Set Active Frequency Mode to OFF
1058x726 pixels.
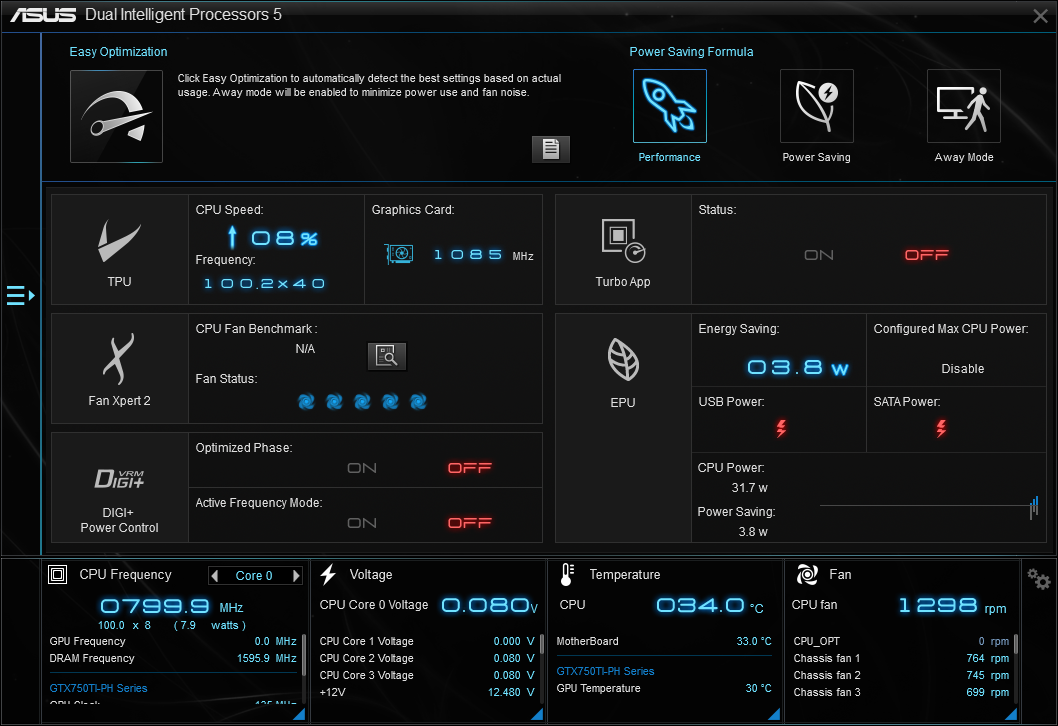pos(470,524)
